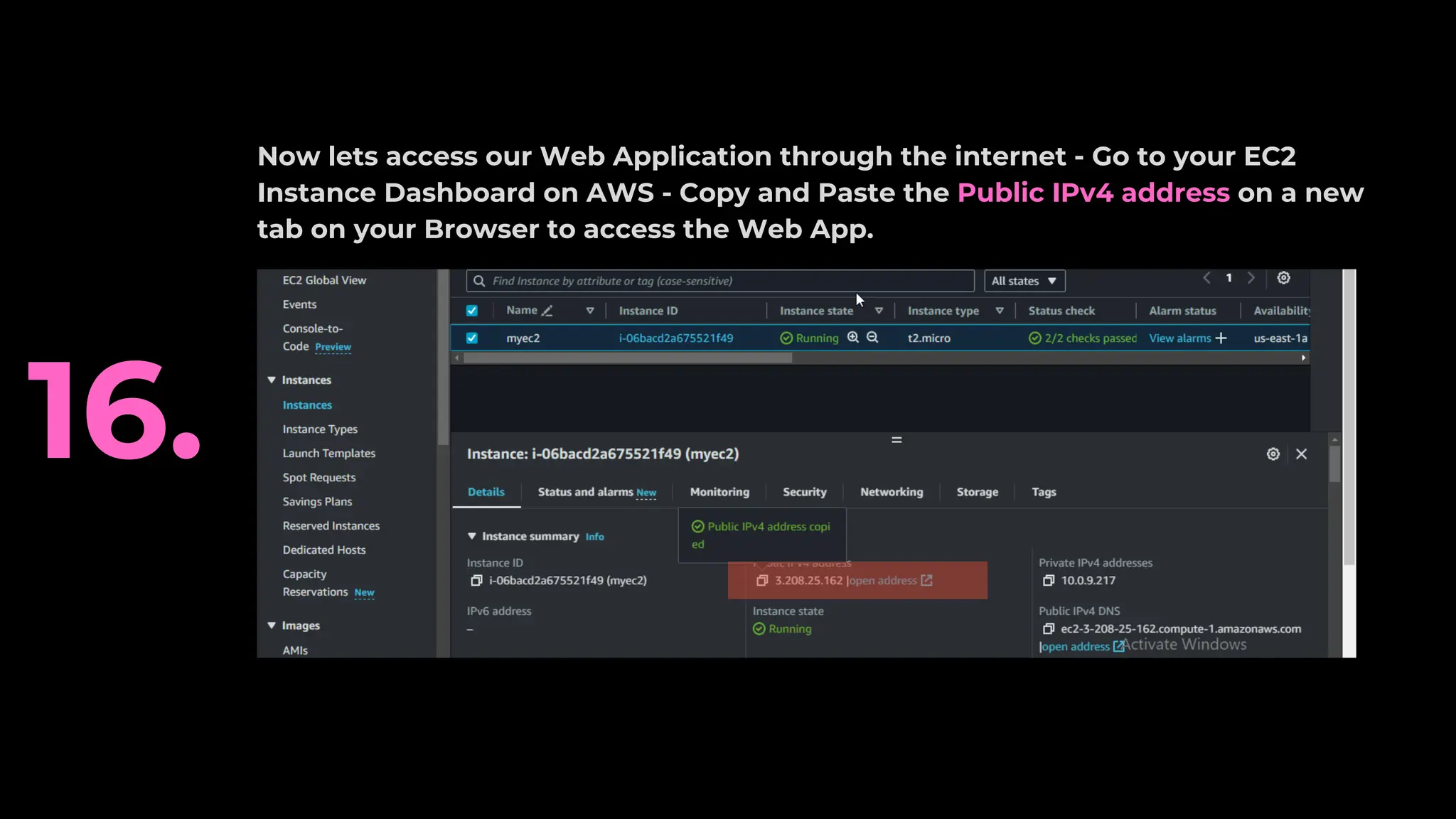
Task: Click the myec2 name cell
Action: 523,338
